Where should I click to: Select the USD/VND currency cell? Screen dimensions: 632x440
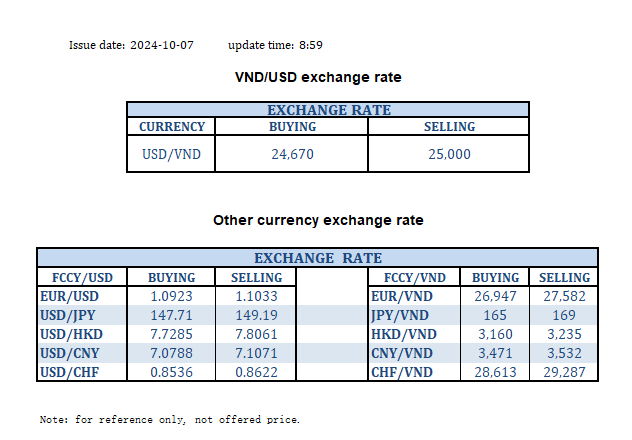[x=171, y=154]
